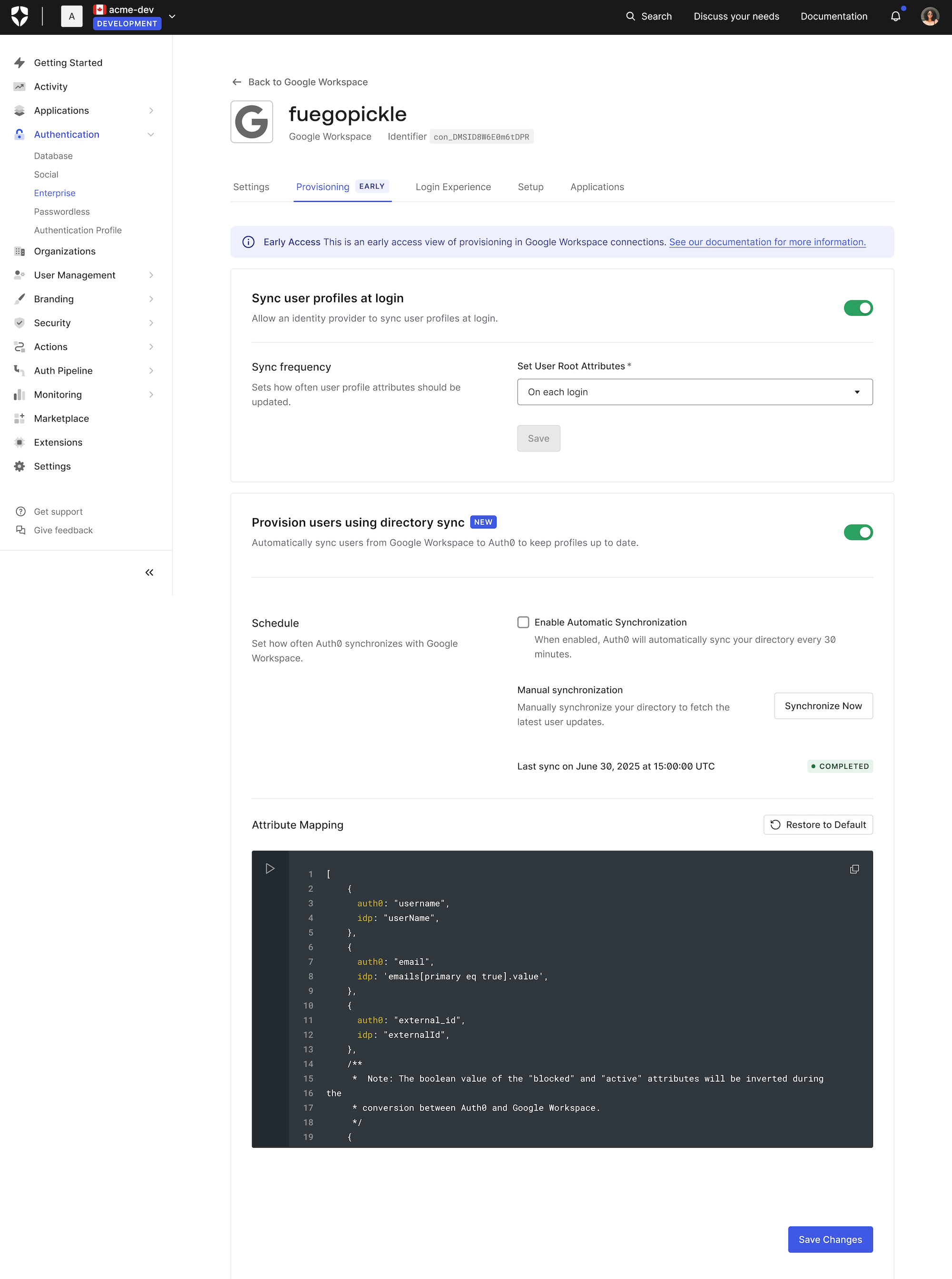Click Synchronize Now button
952x1279 pixels.
[x=823, y=706]
